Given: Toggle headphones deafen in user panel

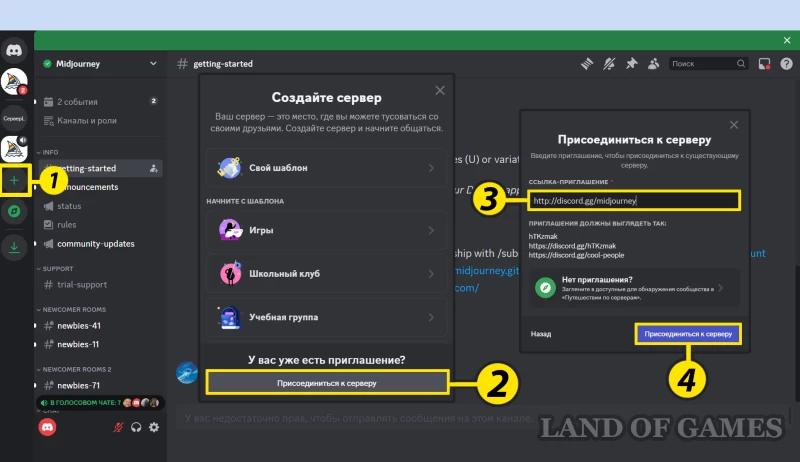Looking at the screenshot, I should (136, 427).
